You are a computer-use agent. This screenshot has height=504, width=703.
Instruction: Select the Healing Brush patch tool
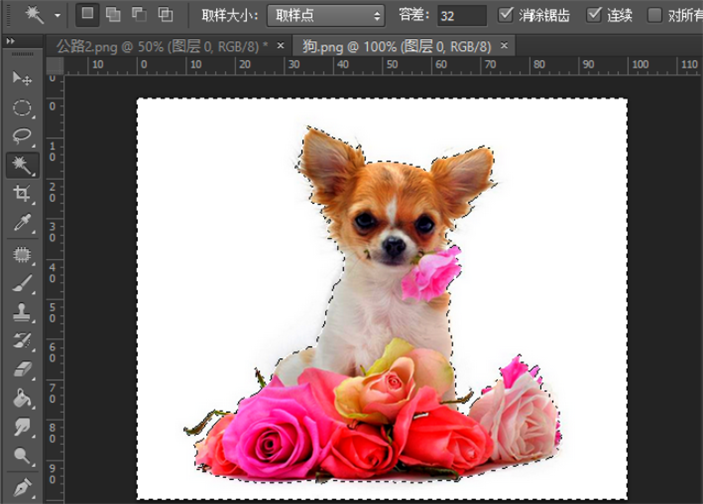[22, 255]
